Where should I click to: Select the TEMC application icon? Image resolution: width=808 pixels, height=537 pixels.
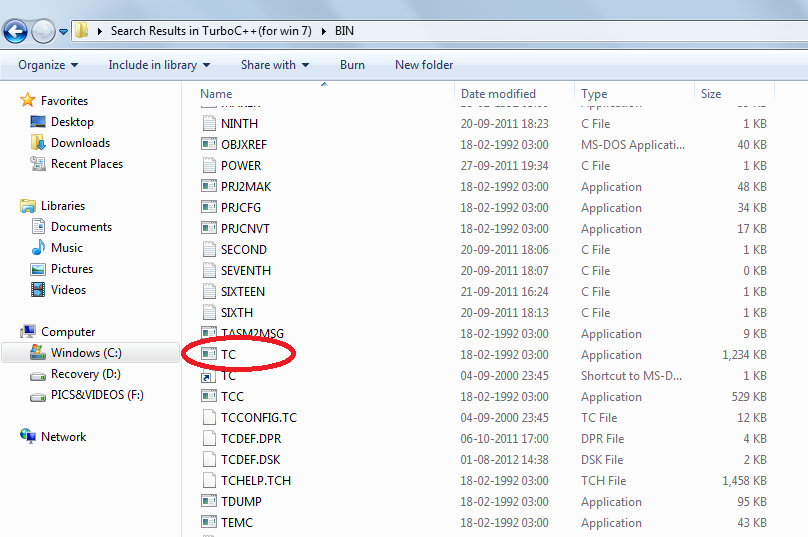pos(209,522)
